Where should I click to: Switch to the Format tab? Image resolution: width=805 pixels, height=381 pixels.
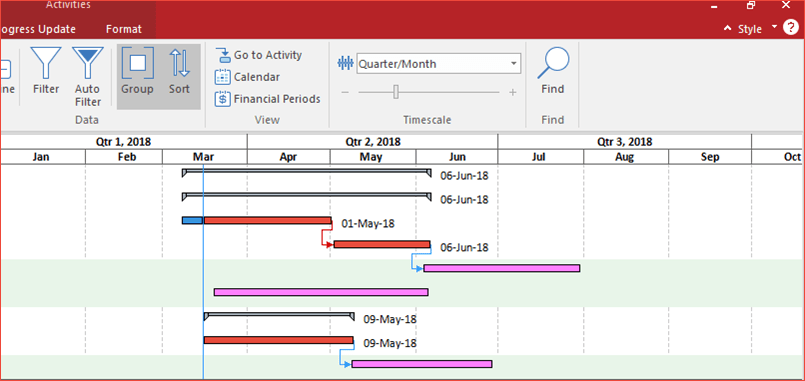124,29
